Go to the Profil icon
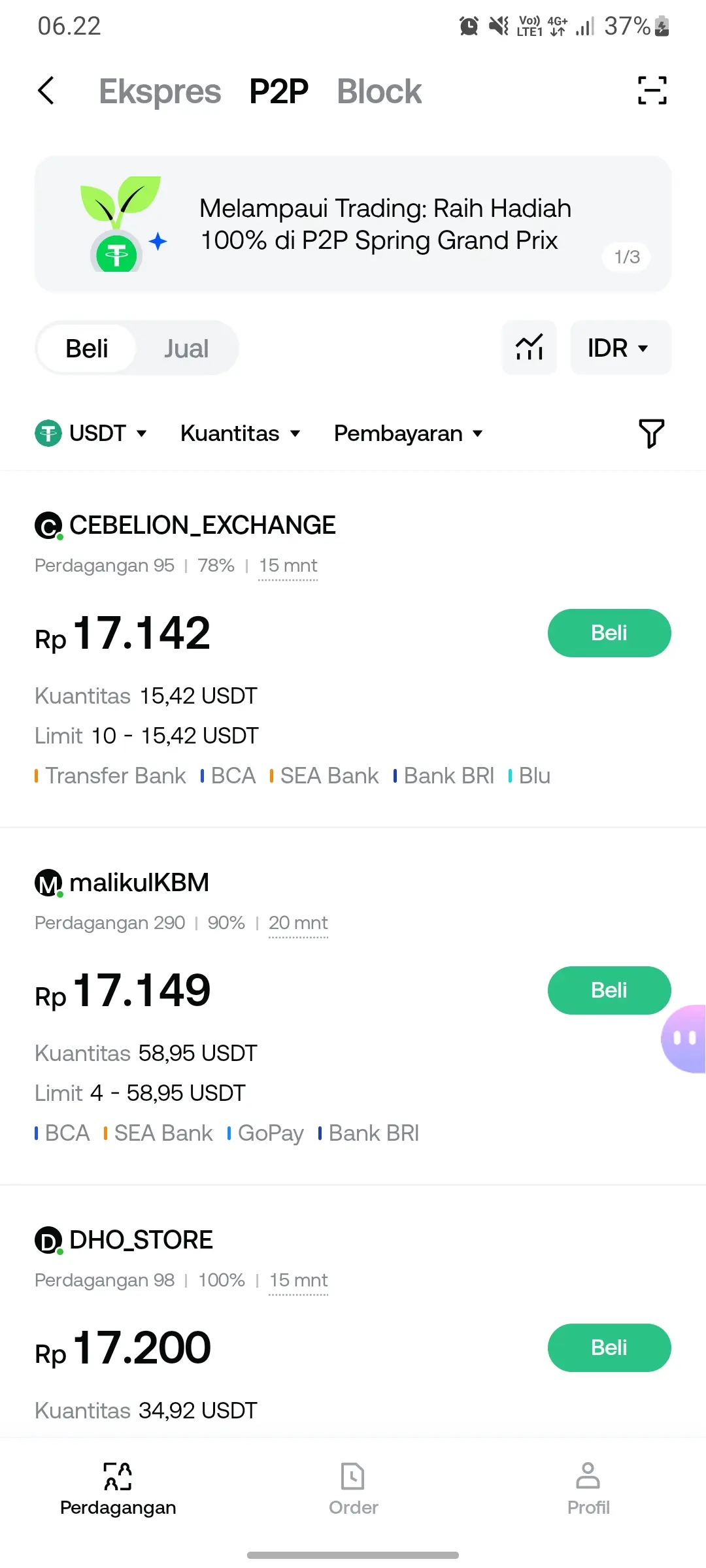This screenshot has width=706, height=1568. coord(588,1477)
